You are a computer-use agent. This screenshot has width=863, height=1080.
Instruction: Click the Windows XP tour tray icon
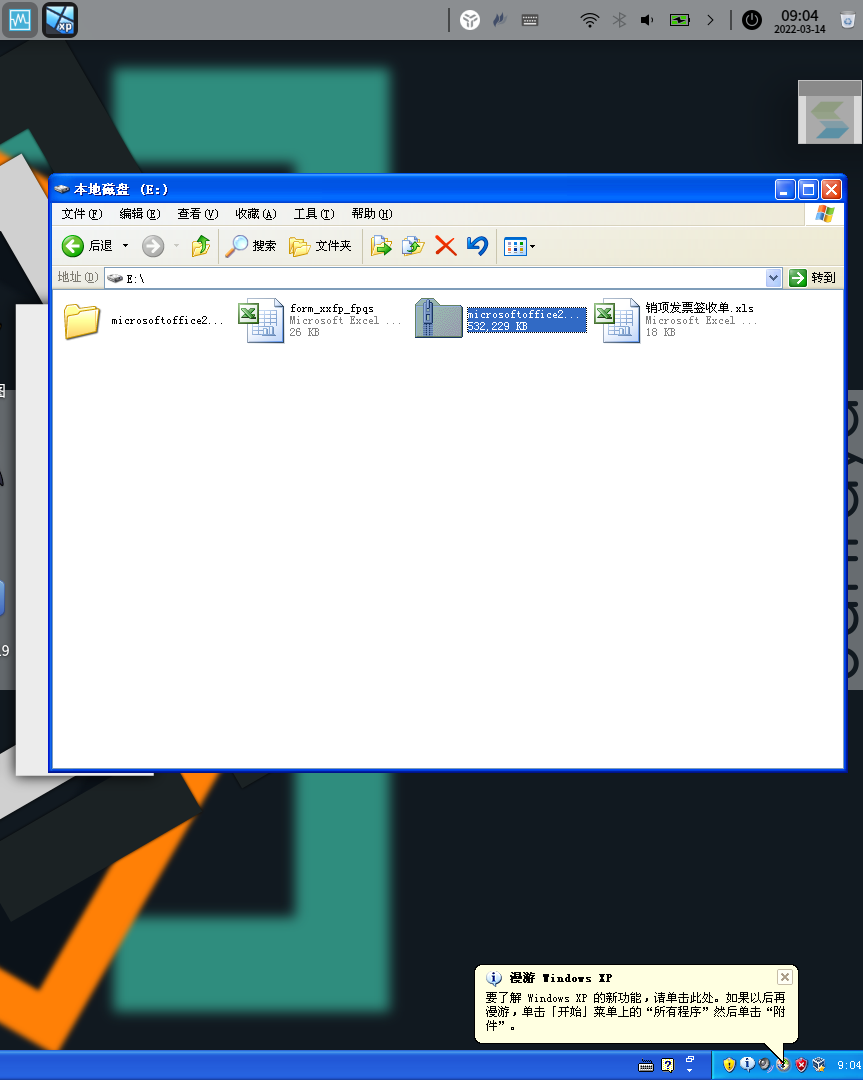pos(783,1065)
